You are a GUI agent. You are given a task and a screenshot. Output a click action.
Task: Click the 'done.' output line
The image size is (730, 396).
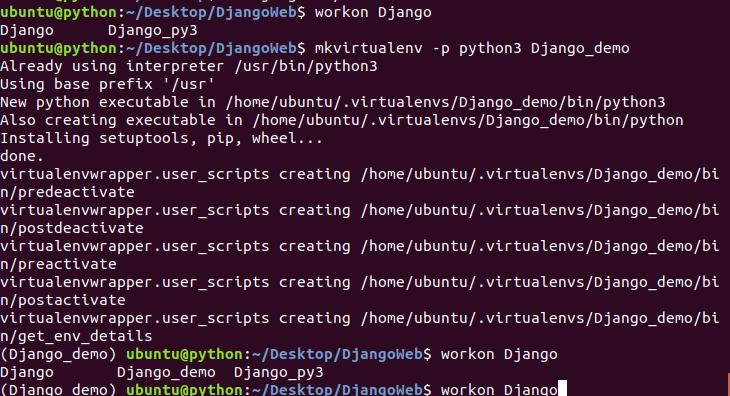tap(22, 156)
